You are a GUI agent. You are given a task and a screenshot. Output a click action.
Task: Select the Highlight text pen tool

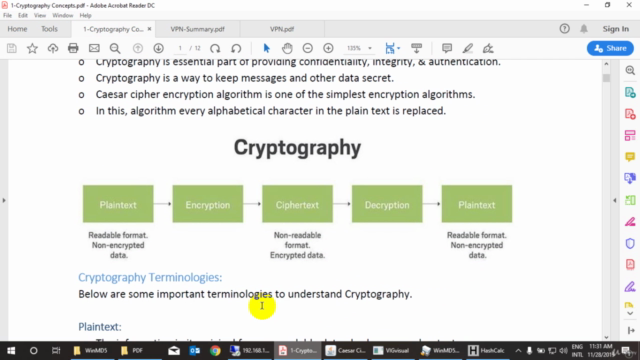coord(468,49)
